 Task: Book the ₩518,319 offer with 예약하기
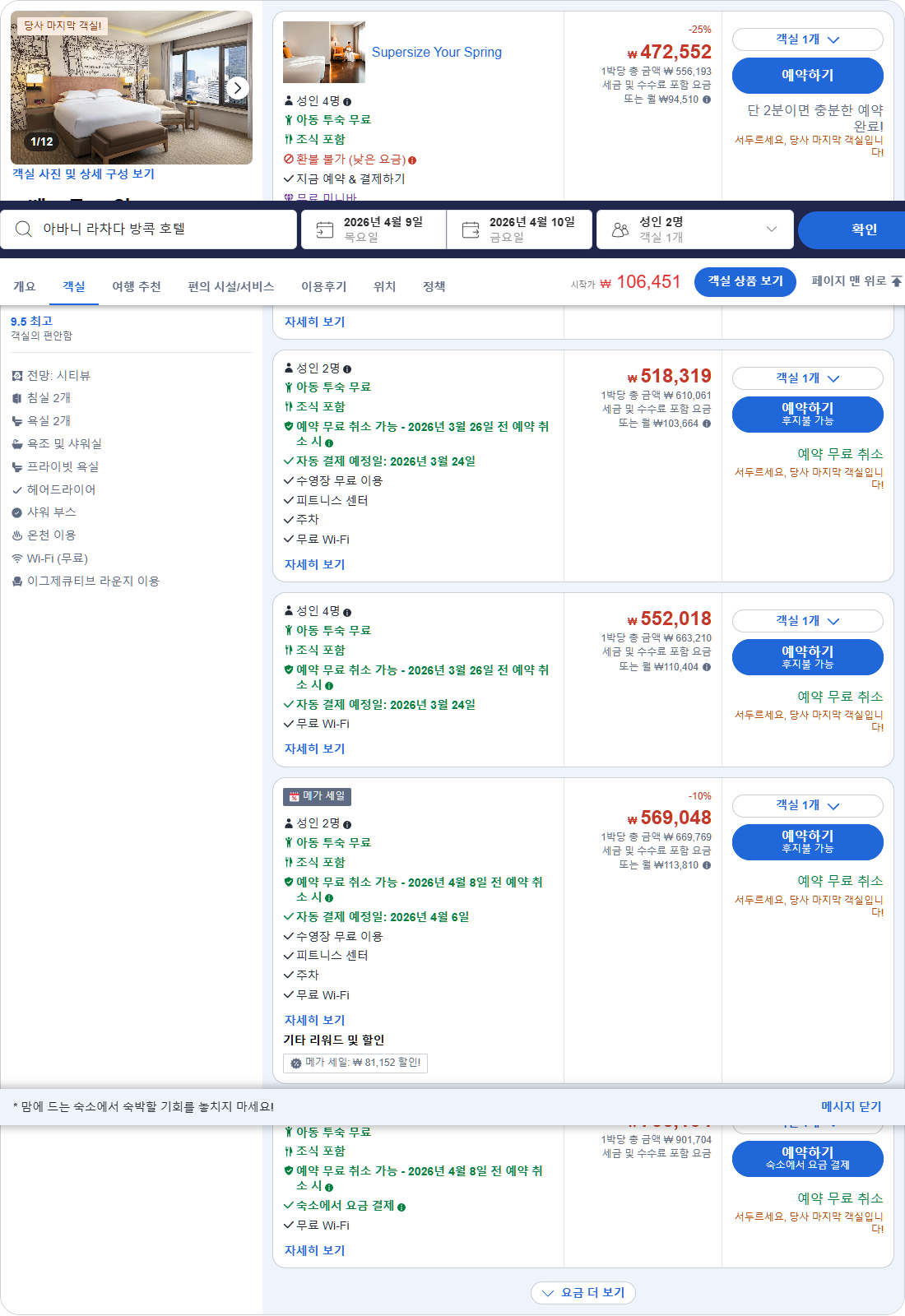tap(807, 415)
